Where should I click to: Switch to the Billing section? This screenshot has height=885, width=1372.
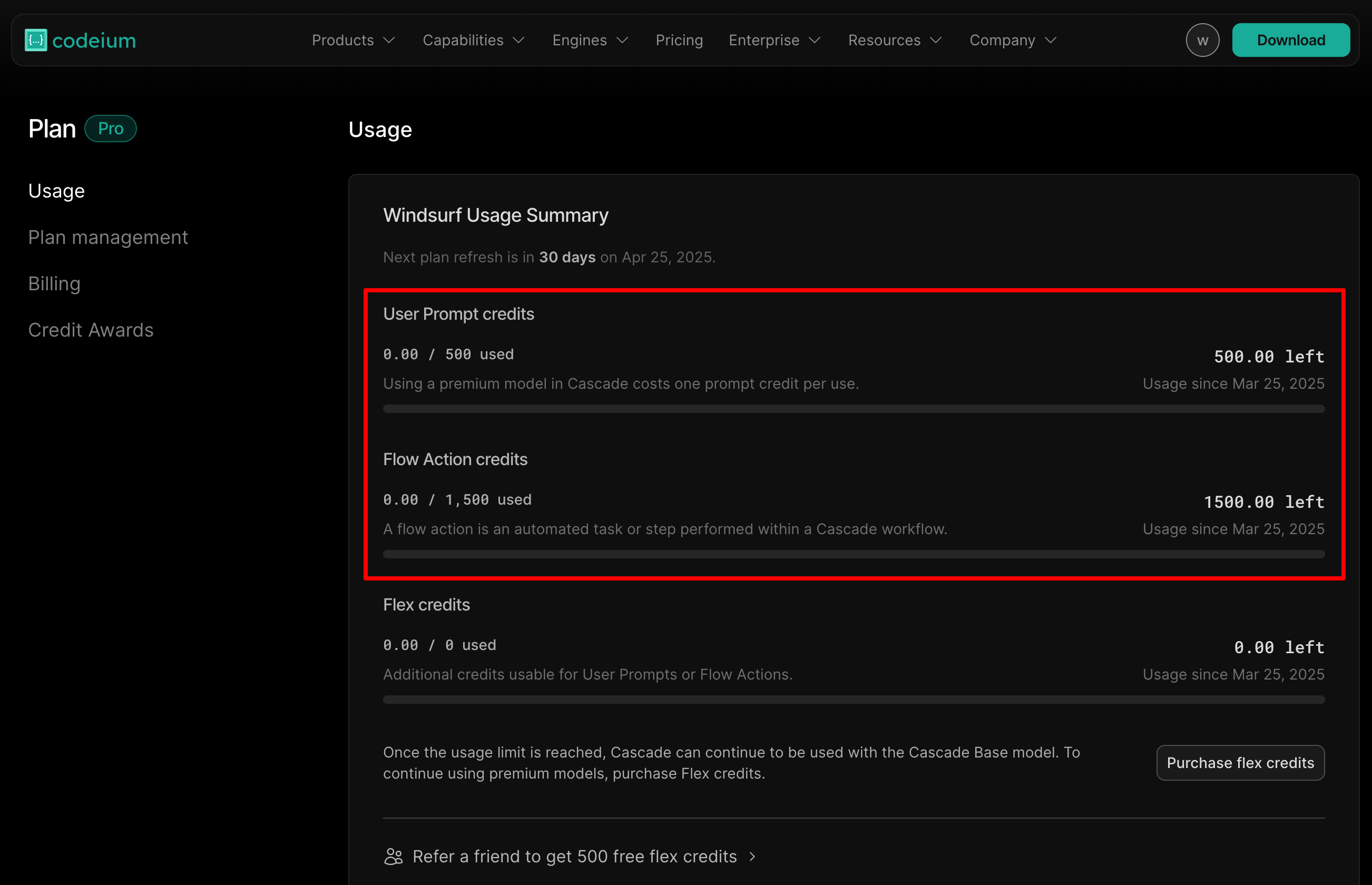coord(54,284)
